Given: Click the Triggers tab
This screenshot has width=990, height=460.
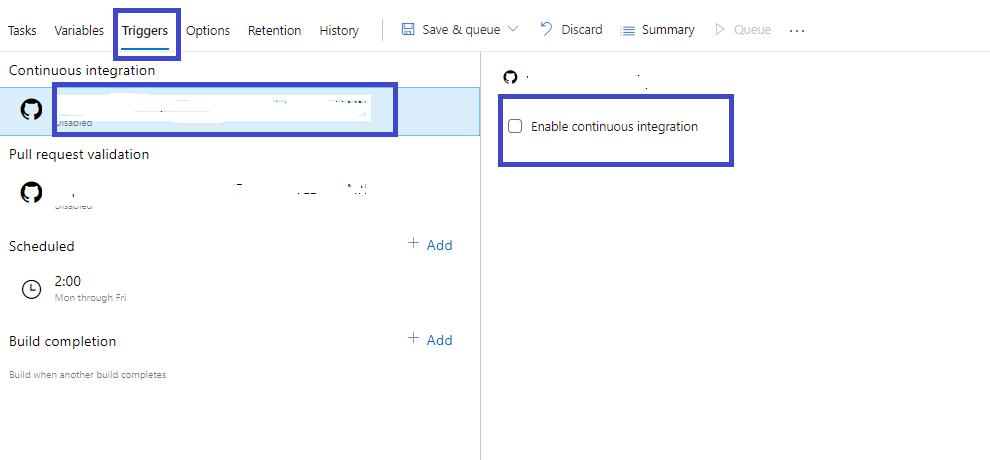Looking at the screenshot, I should tap(145, 30).
